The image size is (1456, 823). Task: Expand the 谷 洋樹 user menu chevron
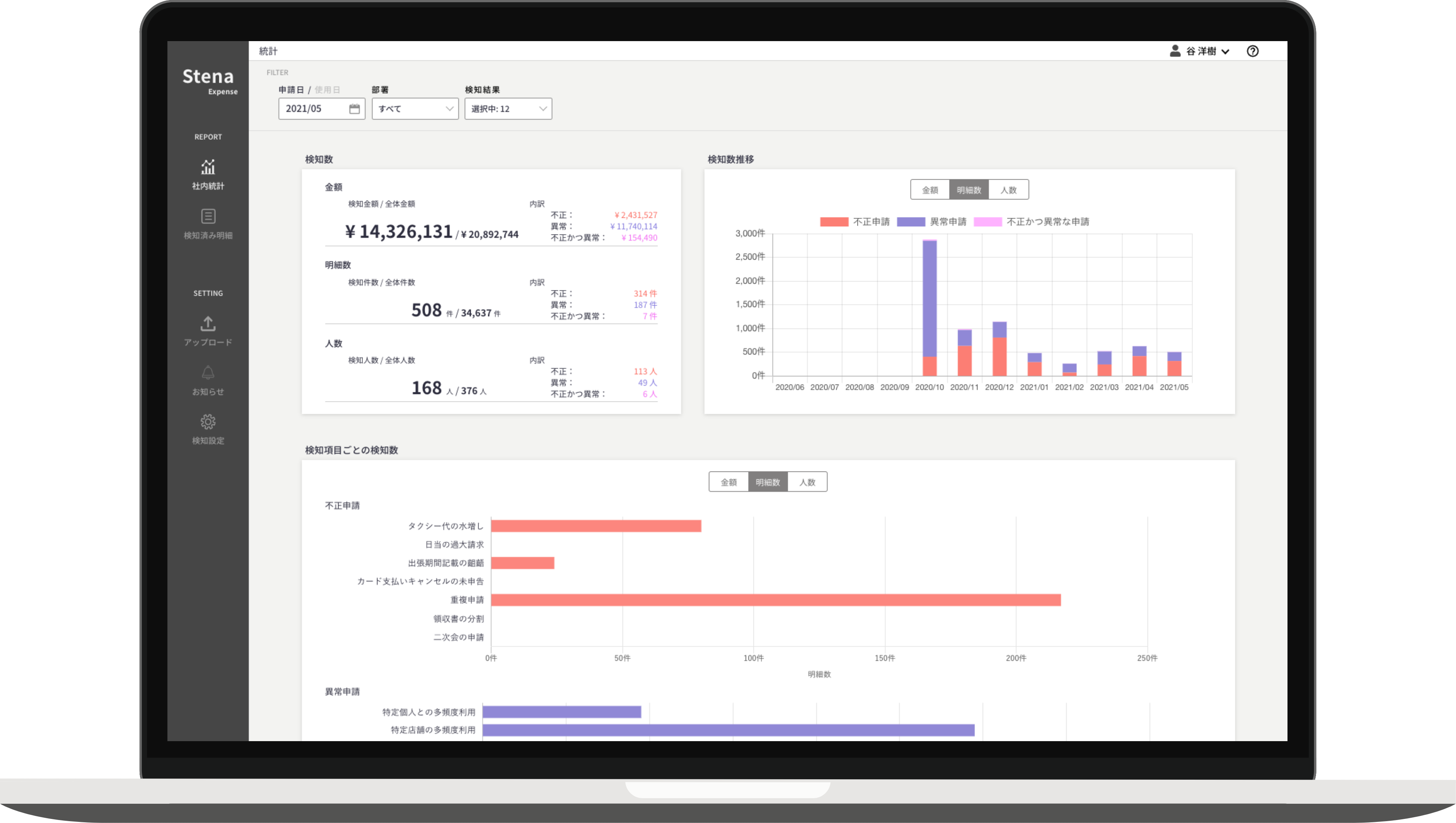point(1225,52)
